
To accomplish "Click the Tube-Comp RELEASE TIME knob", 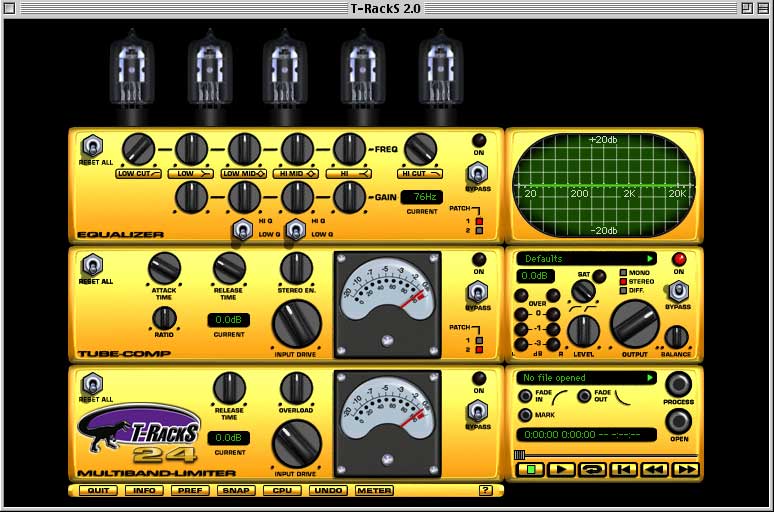I will point(229,269).
